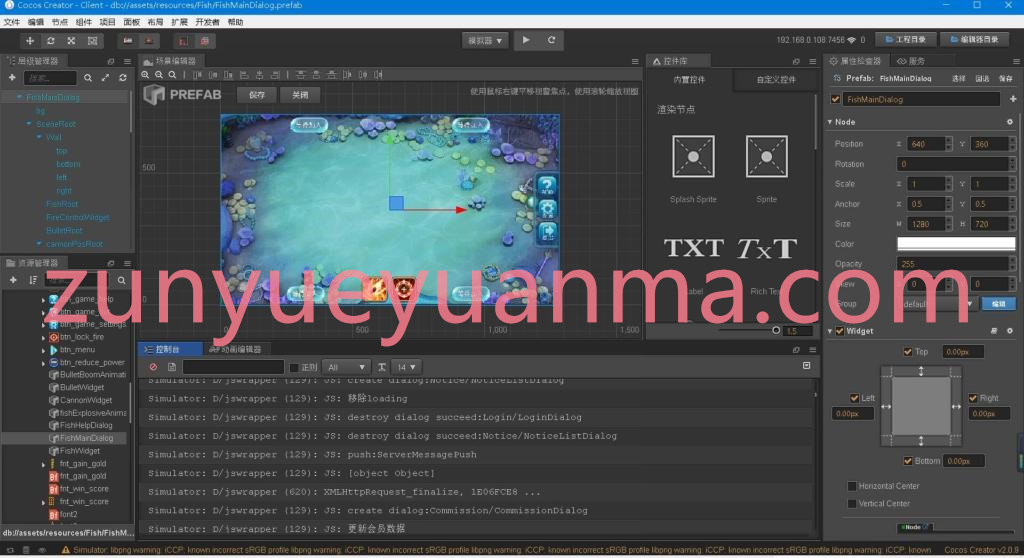Disable the Widget component checkbox
The image size is (1024, 558).
(840, 331)
